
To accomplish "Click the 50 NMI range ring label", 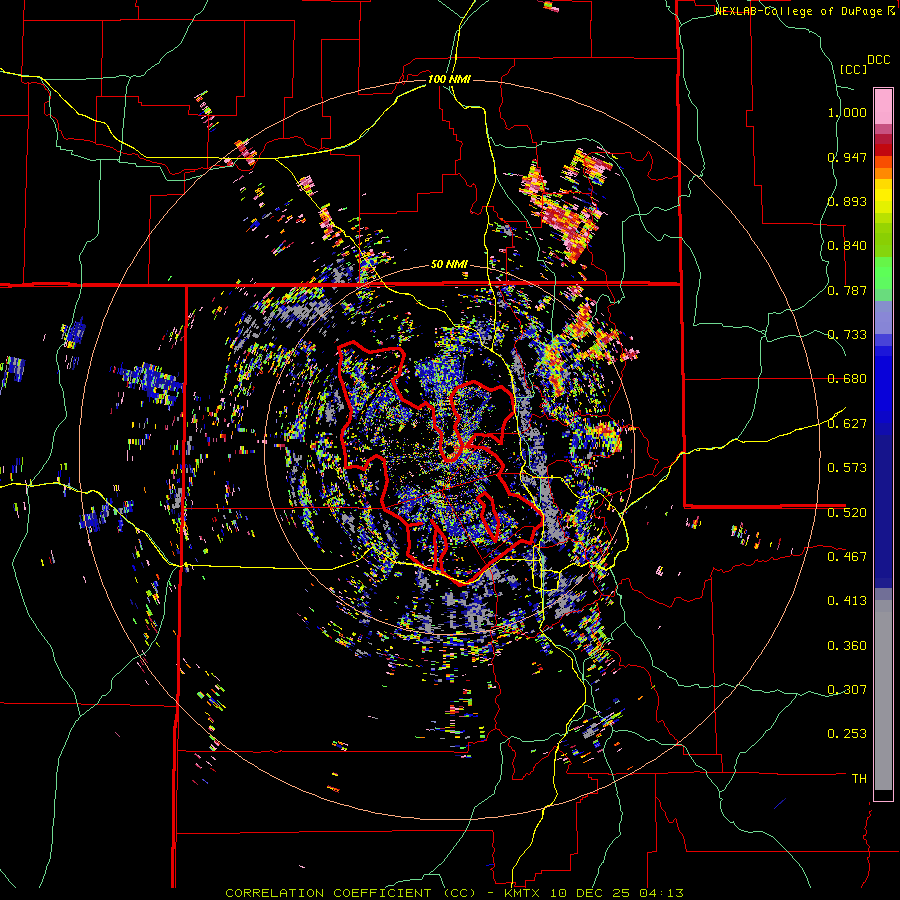I will click(449, 265).
